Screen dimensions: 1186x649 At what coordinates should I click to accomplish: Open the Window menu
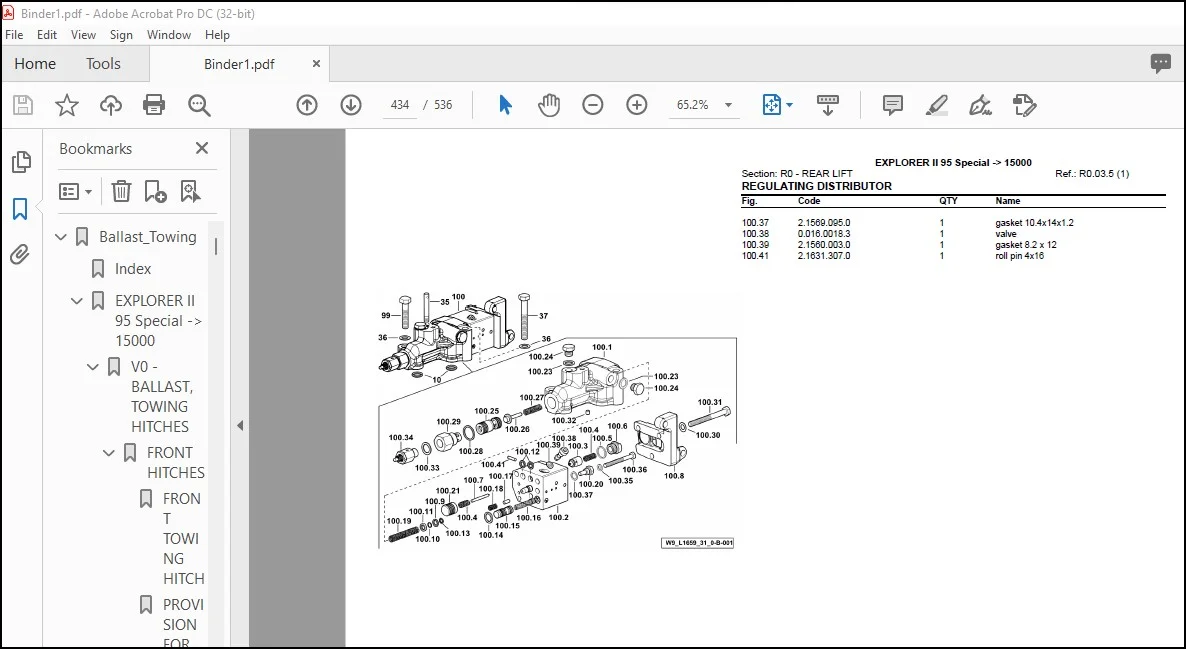pyautogui.click(x=169, y=35)
